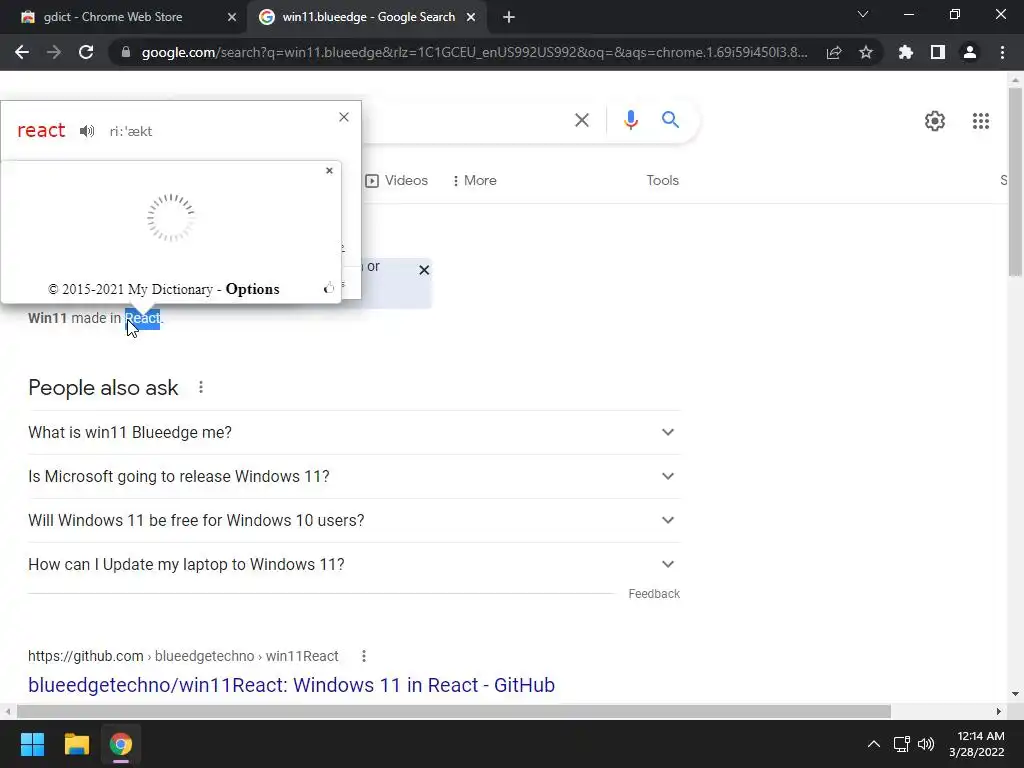
Task: Open network status tray icon
Action: 902,744
